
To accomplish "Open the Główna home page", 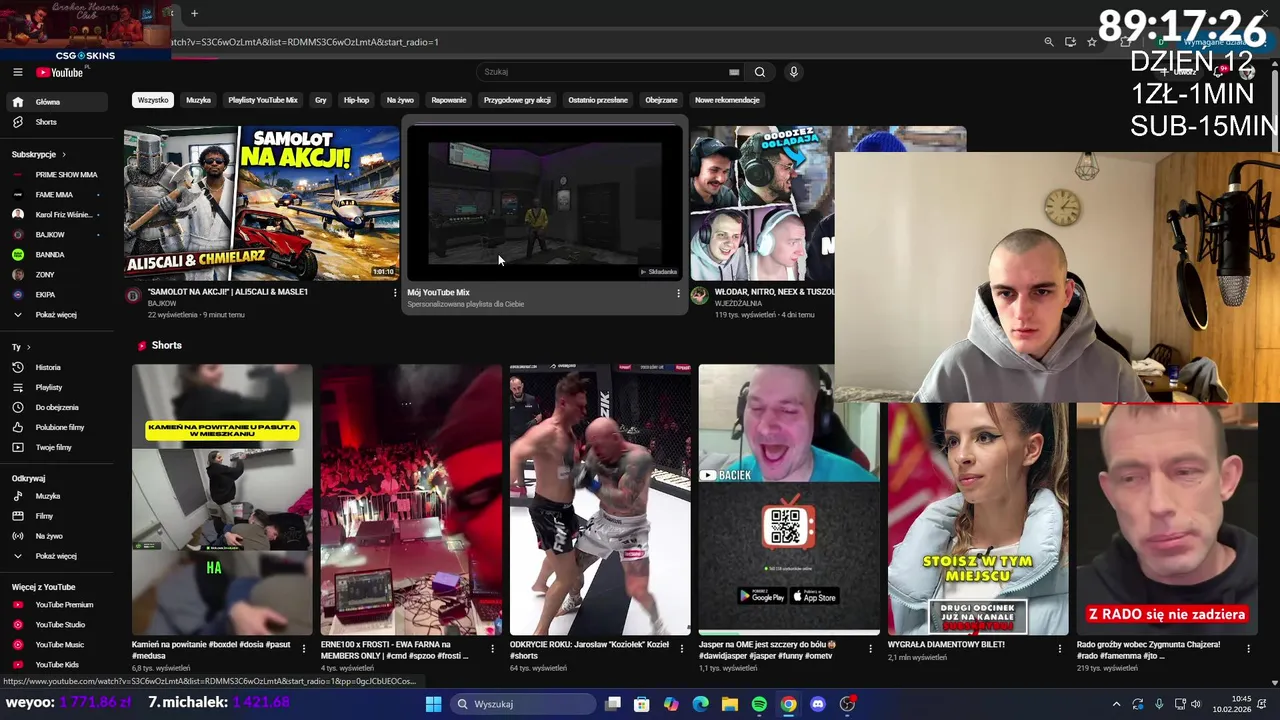I will (56, 102).
